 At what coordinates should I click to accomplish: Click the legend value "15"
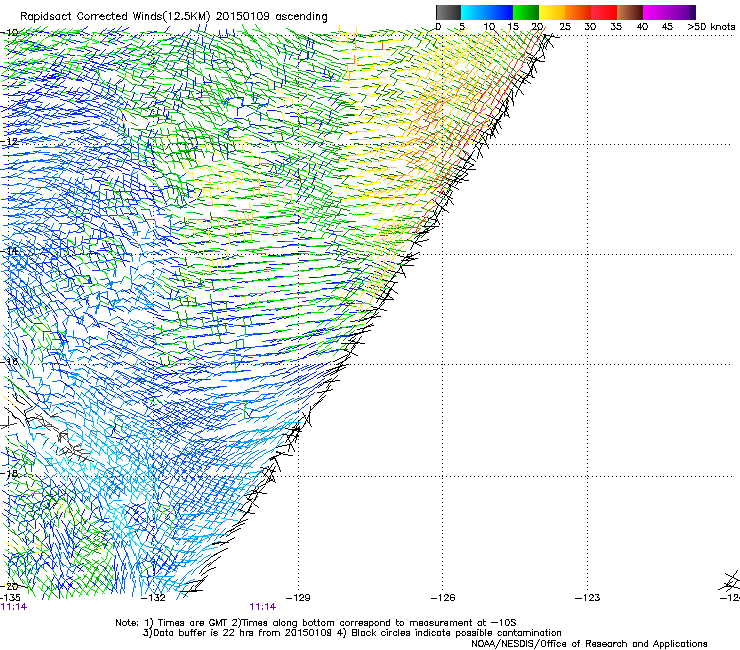(513, 26)
